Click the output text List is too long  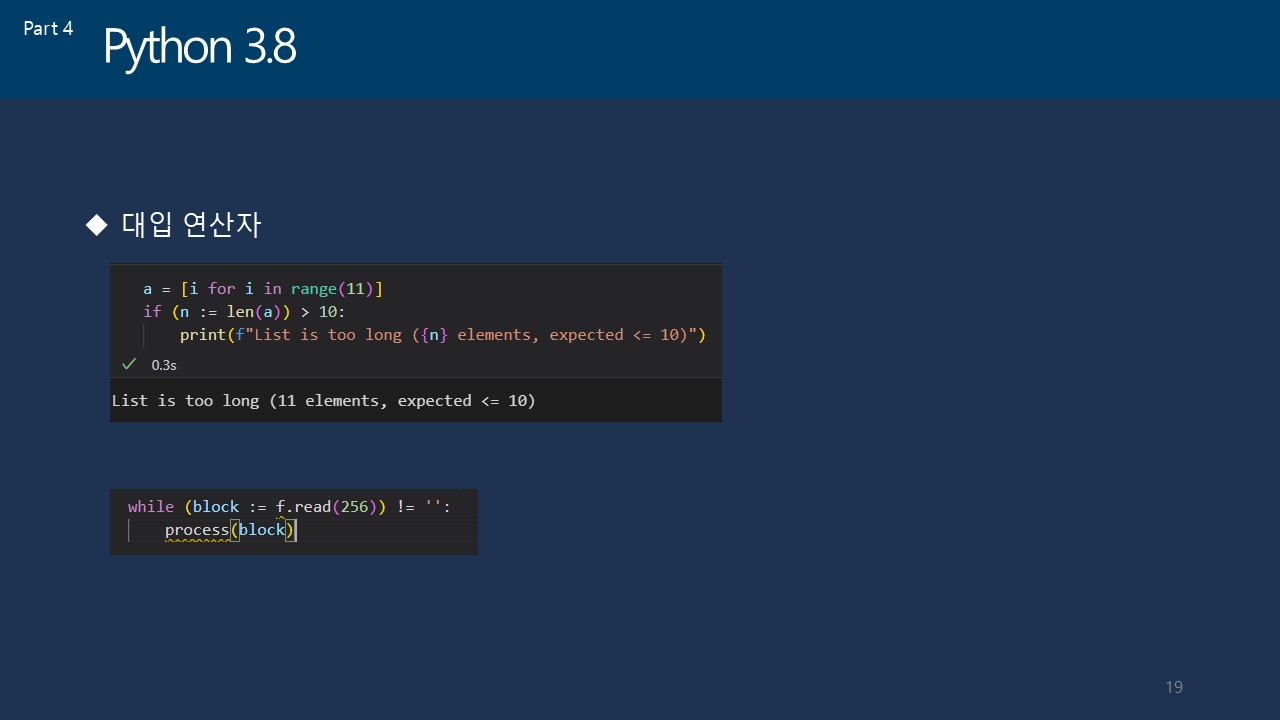coord(324,401)
